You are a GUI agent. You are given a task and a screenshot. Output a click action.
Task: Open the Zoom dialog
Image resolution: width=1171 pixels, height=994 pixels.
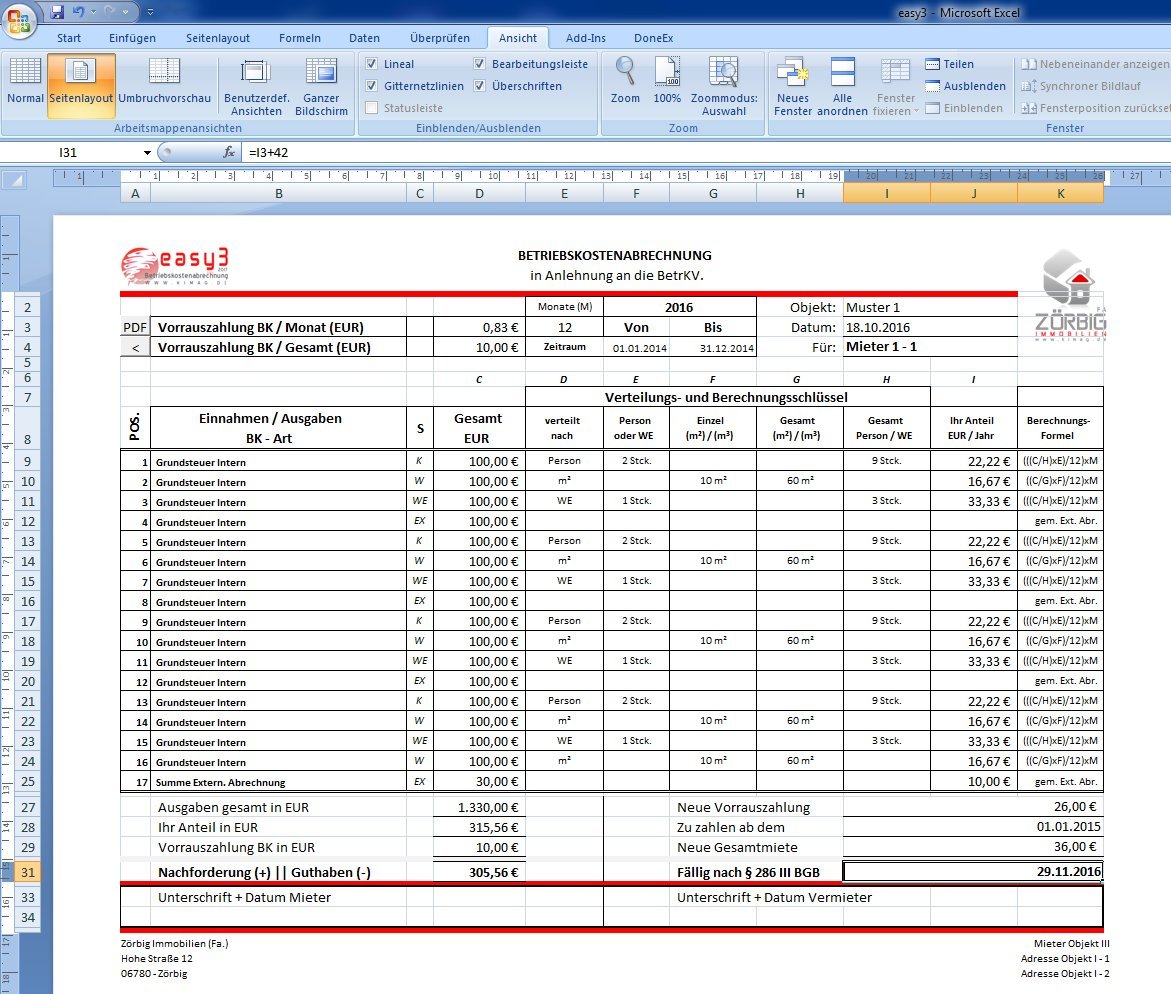click(625, 81)
